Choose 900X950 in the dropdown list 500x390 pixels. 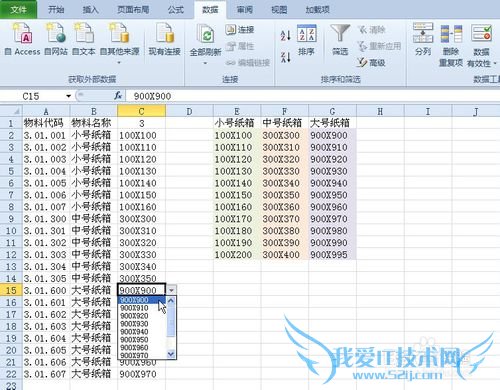pos(142,340)
